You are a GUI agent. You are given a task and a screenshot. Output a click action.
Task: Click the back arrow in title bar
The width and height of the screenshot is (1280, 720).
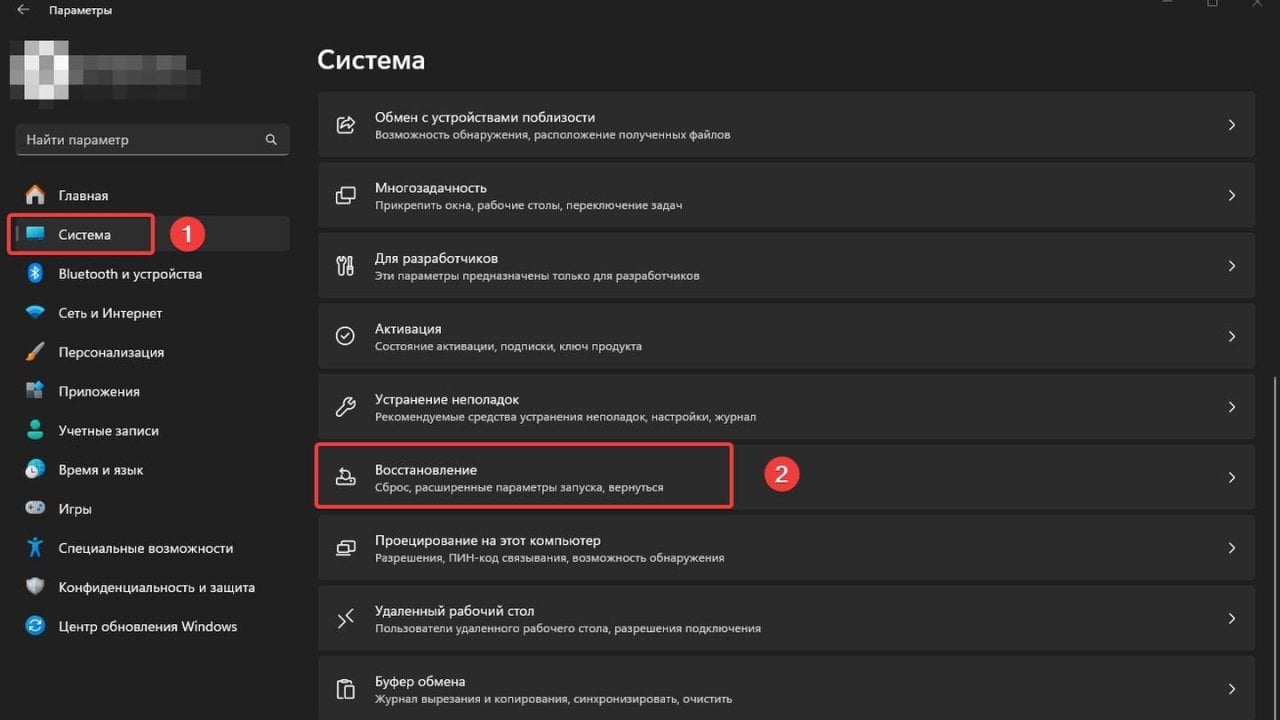coord(23,10)
